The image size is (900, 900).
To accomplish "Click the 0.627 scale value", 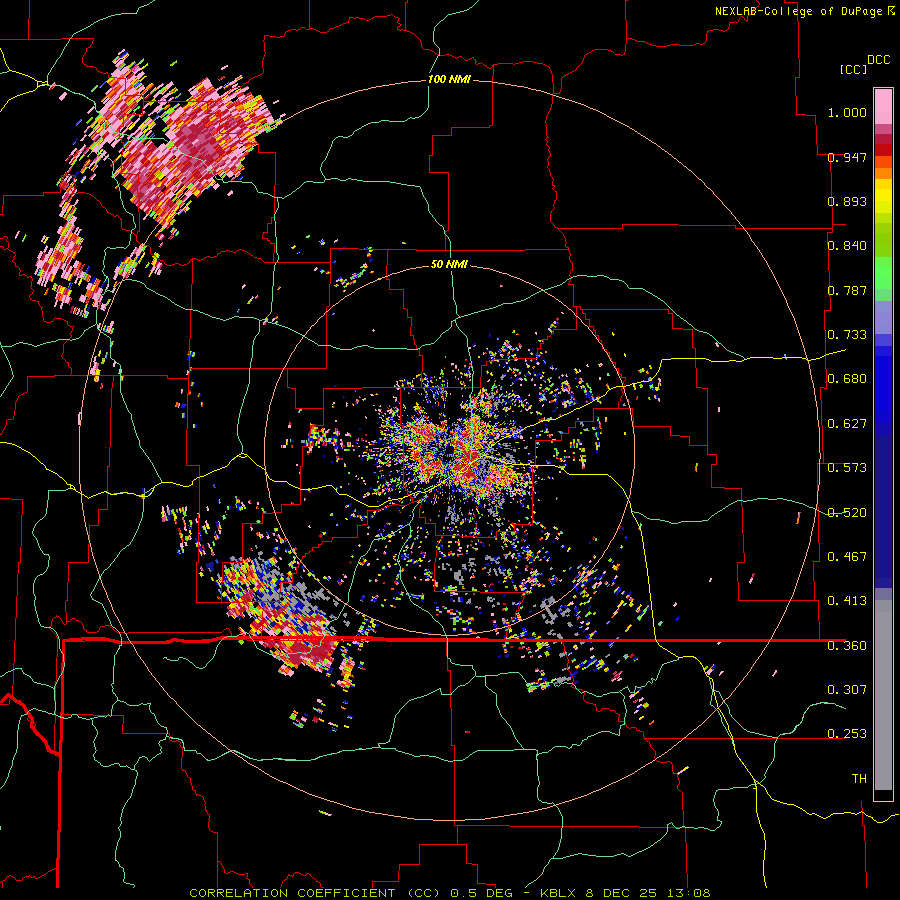I will 847,424.
